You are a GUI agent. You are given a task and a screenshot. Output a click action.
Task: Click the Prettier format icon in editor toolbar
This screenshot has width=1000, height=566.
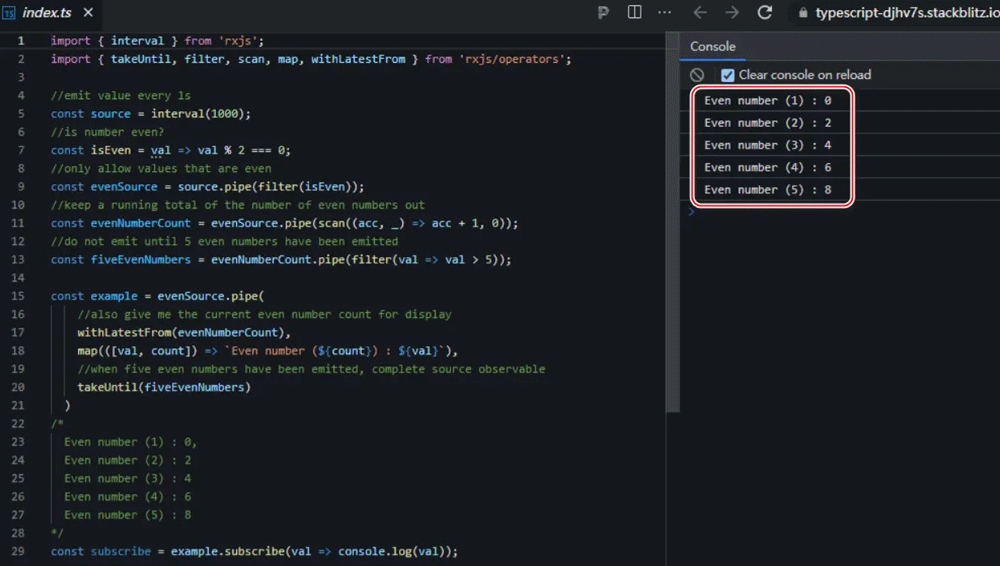click(603, 12)
